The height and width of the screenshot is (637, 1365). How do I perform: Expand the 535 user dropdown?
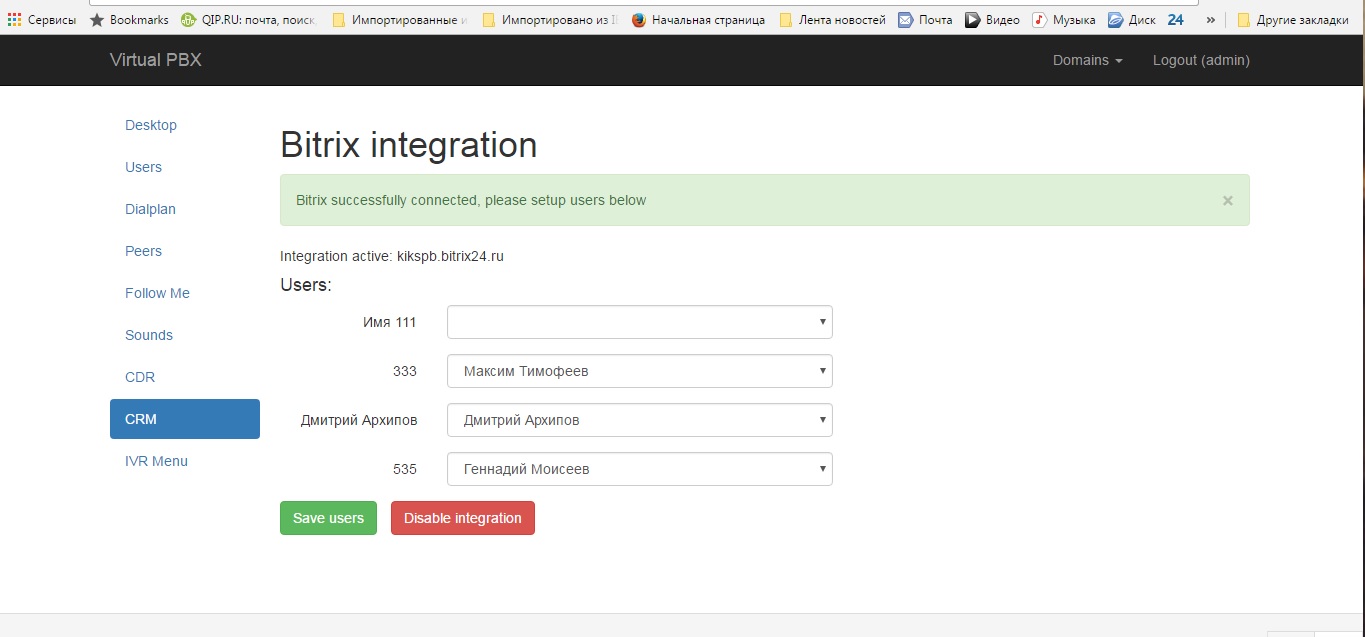639,469
